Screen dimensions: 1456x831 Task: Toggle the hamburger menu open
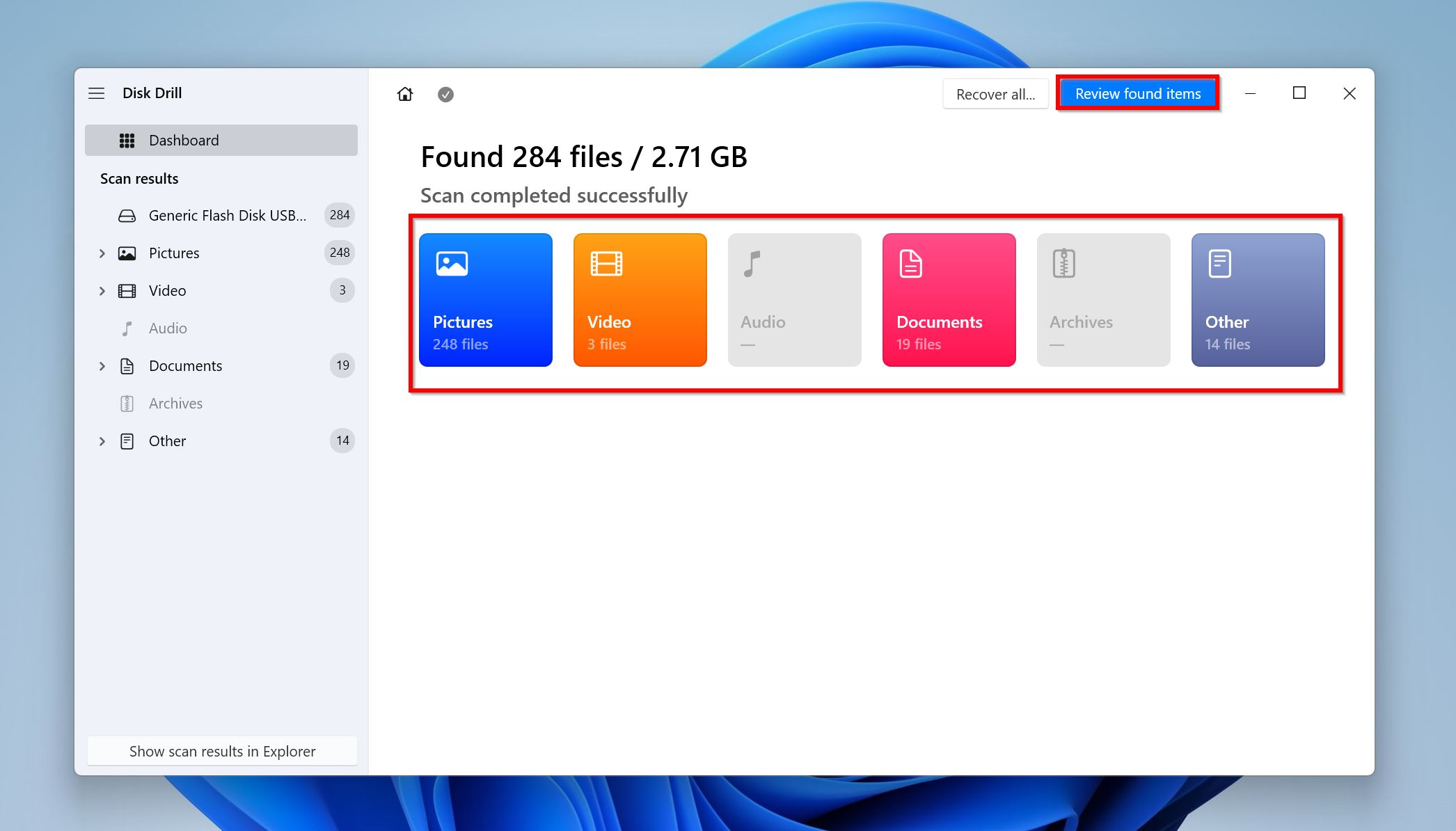coord(96,92)
